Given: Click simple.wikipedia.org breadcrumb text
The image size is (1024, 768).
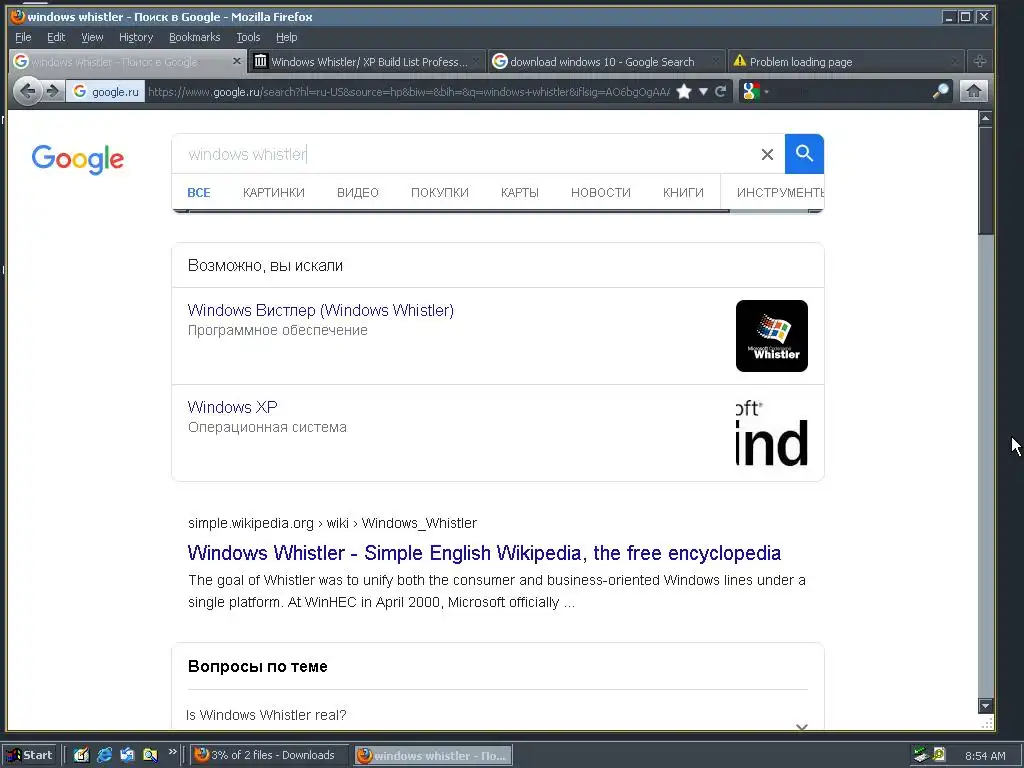Looking at the screenshot, I should [x=332, y=523].
